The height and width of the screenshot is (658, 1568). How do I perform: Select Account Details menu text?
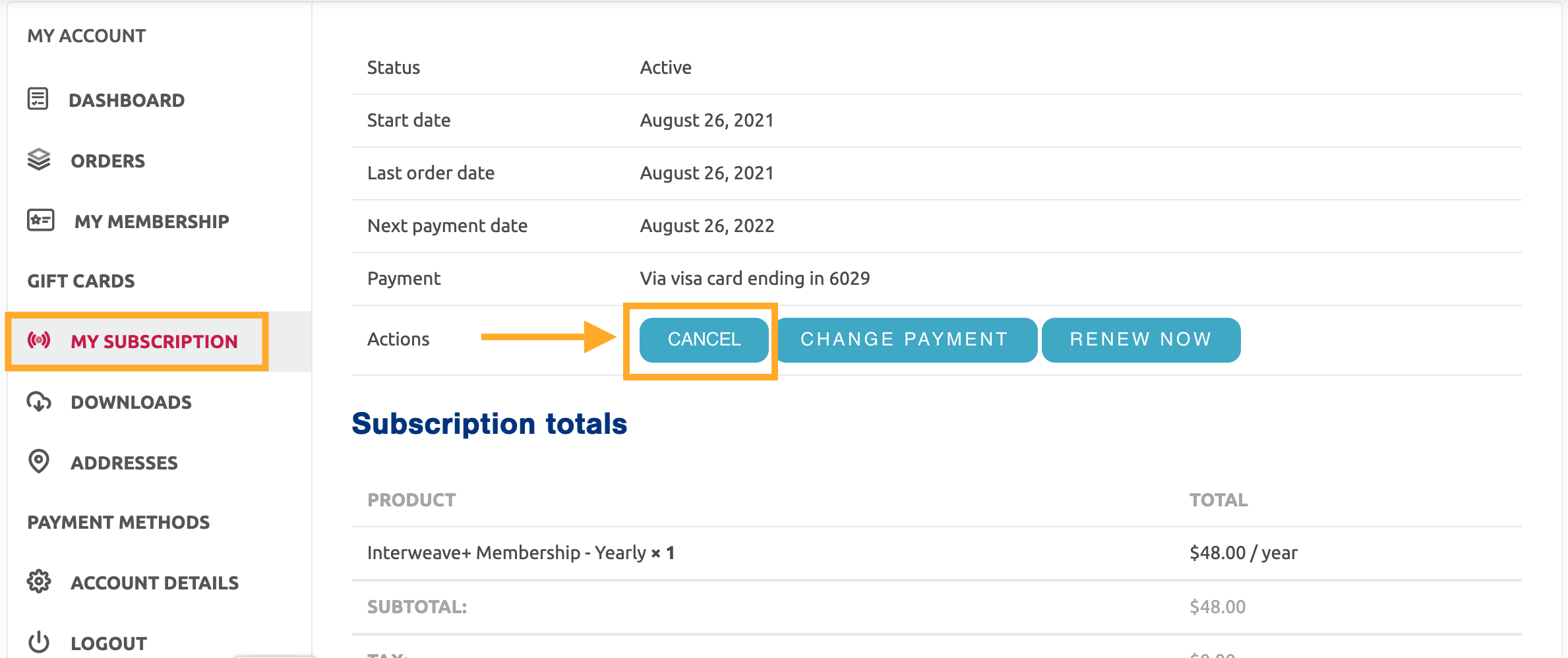pyautogui.click(x=155, y=583)
